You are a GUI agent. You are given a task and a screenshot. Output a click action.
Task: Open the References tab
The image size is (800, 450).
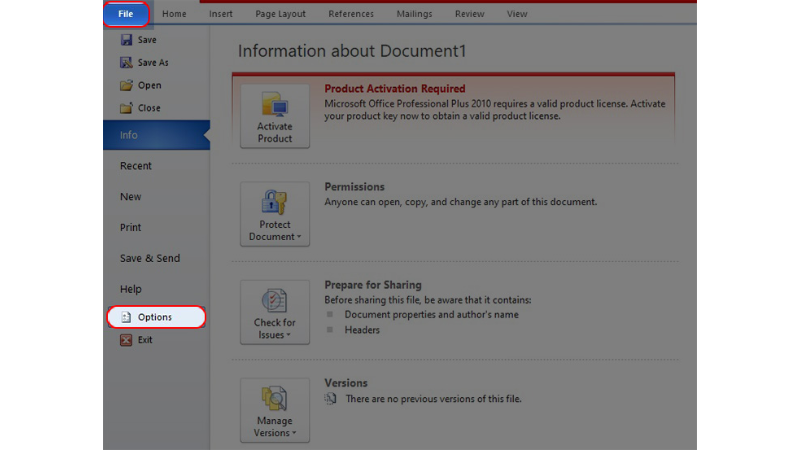[x=351, y=14]
